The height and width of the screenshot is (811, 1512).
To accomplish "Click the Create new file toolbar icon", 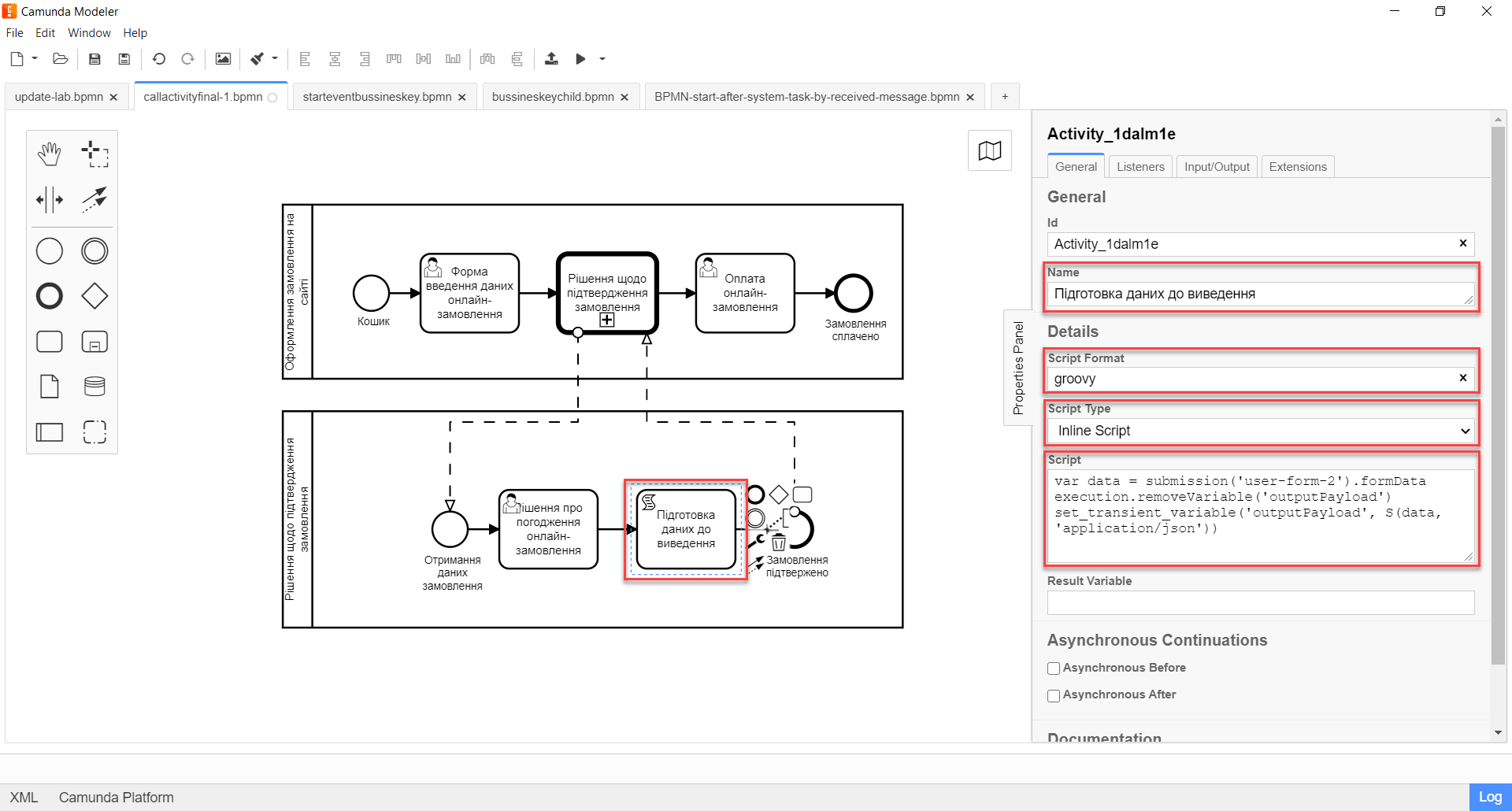I will [17, 59].
